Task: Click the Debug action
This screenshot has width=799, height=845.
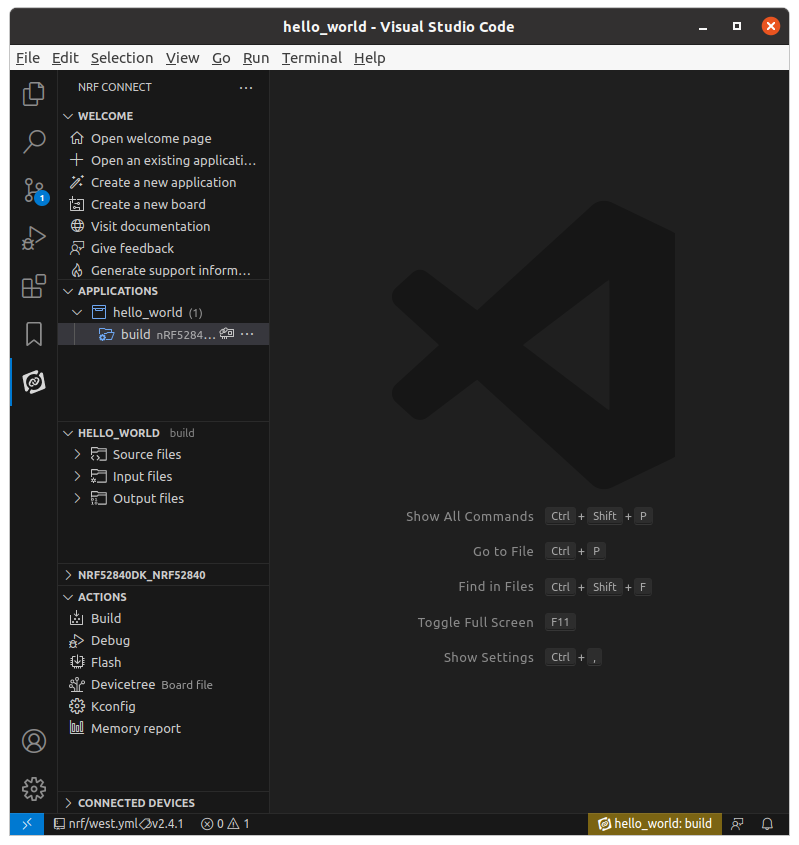Action: pos(163,641)
